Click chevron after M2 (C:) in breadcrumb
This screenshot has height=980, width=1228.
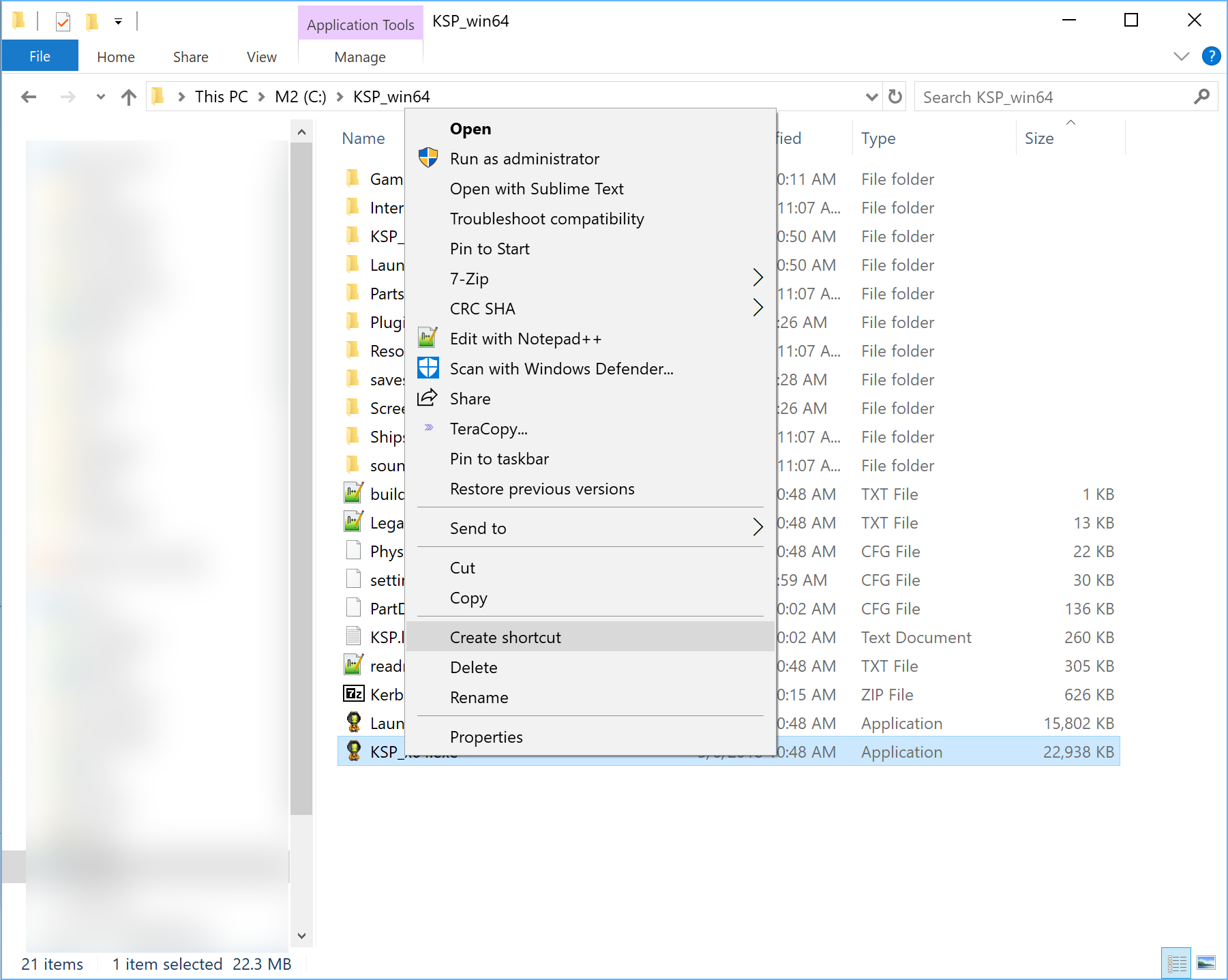(340, 97)
